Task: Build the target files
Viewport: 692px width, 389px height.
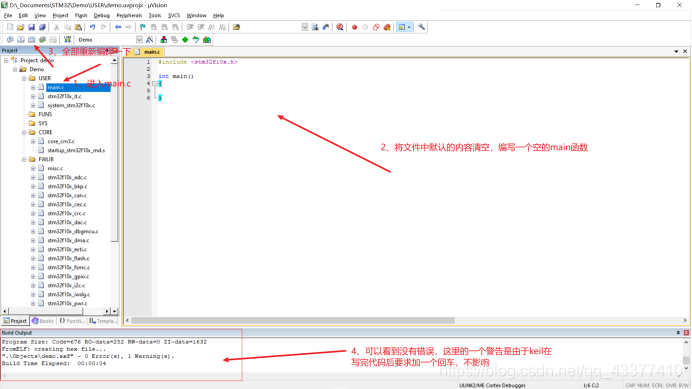Action: click(20, 40)
